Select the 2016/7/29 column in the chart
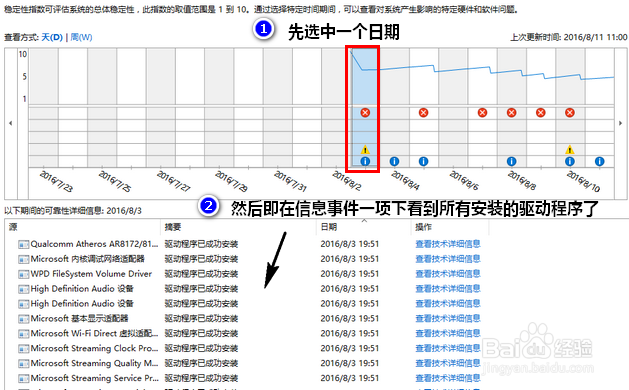629x390 pixels. (219, 108)
